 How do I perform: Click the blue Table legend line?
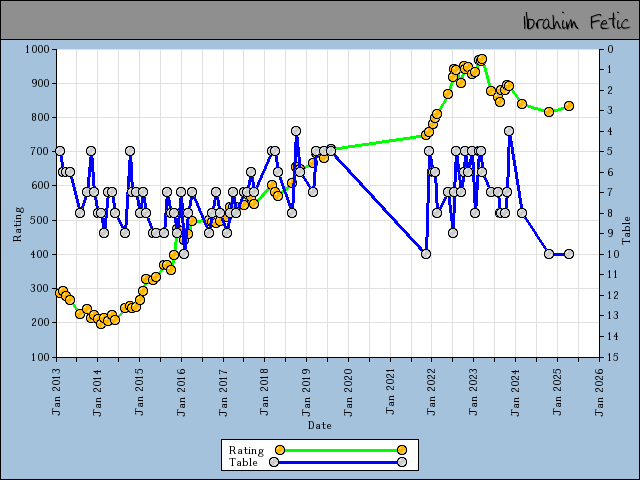pyautogui.click(x=338, y=462)
